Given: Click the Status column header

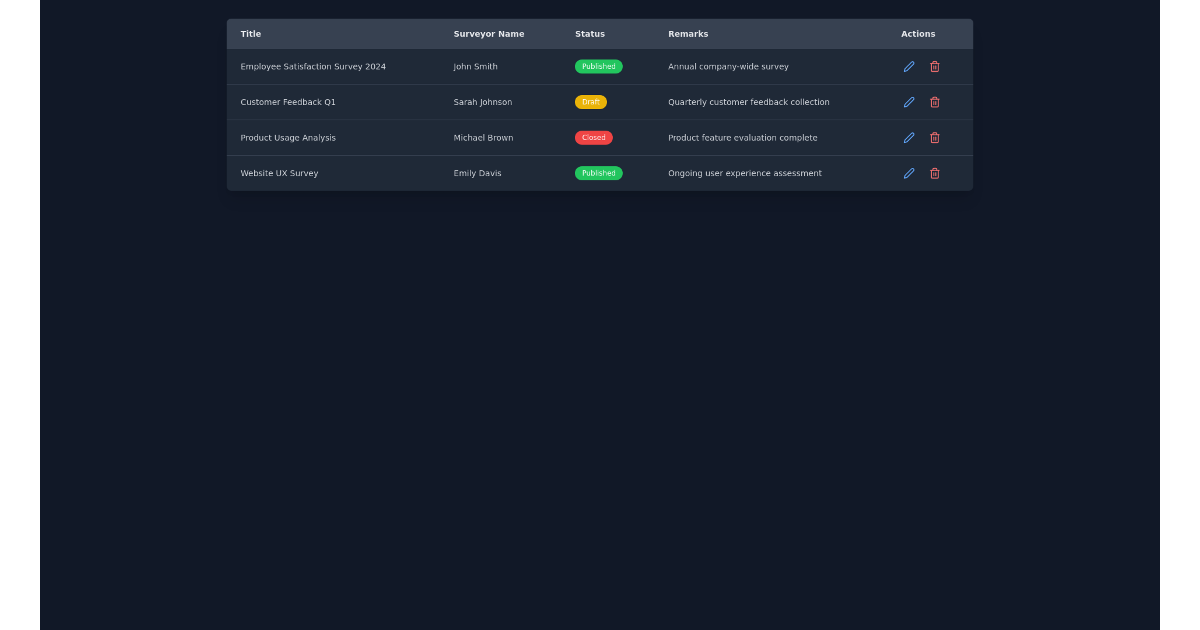Looking at the screenshot, I should click(x=589, y=33).
